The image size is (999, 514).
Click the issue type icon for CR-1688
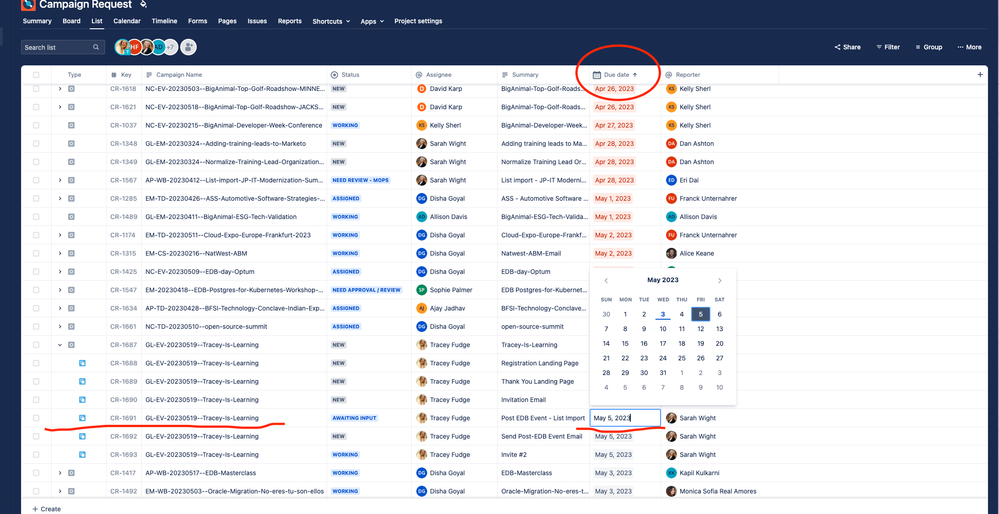(x=82, y=363)
